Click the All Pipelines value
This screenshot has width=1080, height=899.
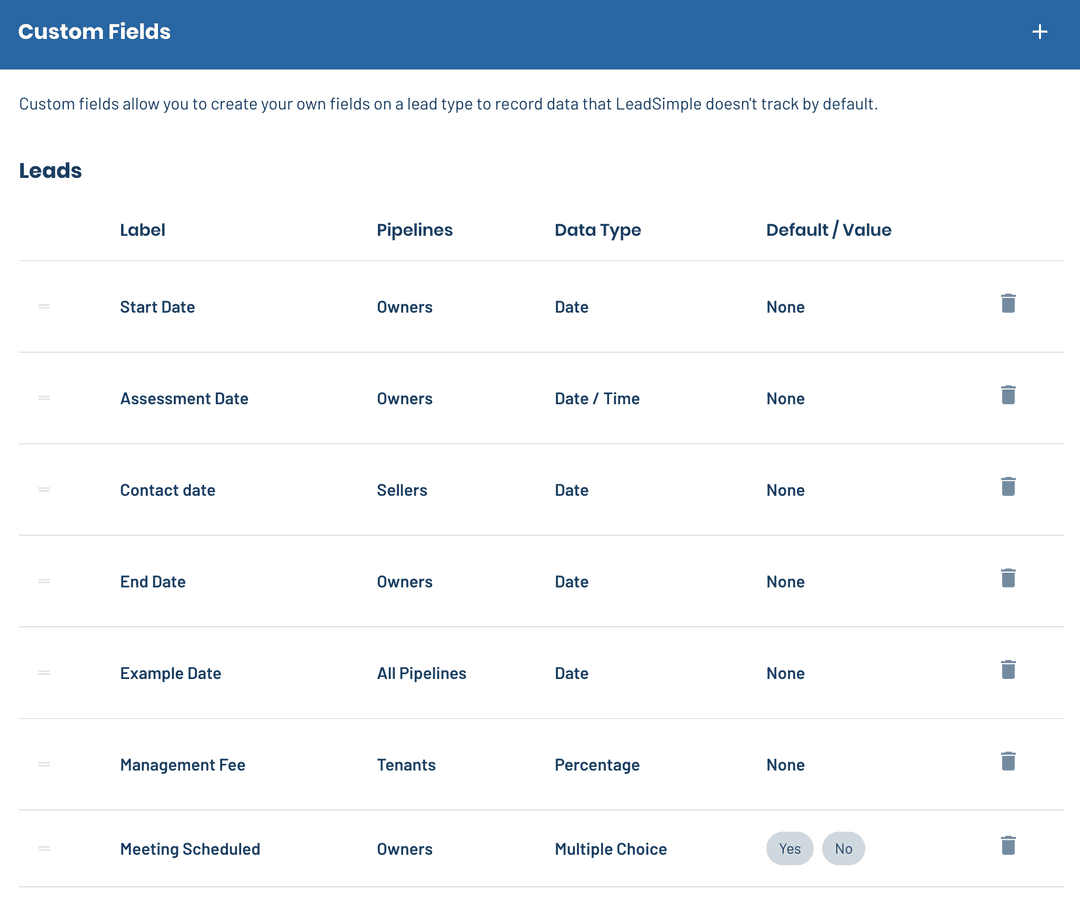coord(421,674)
